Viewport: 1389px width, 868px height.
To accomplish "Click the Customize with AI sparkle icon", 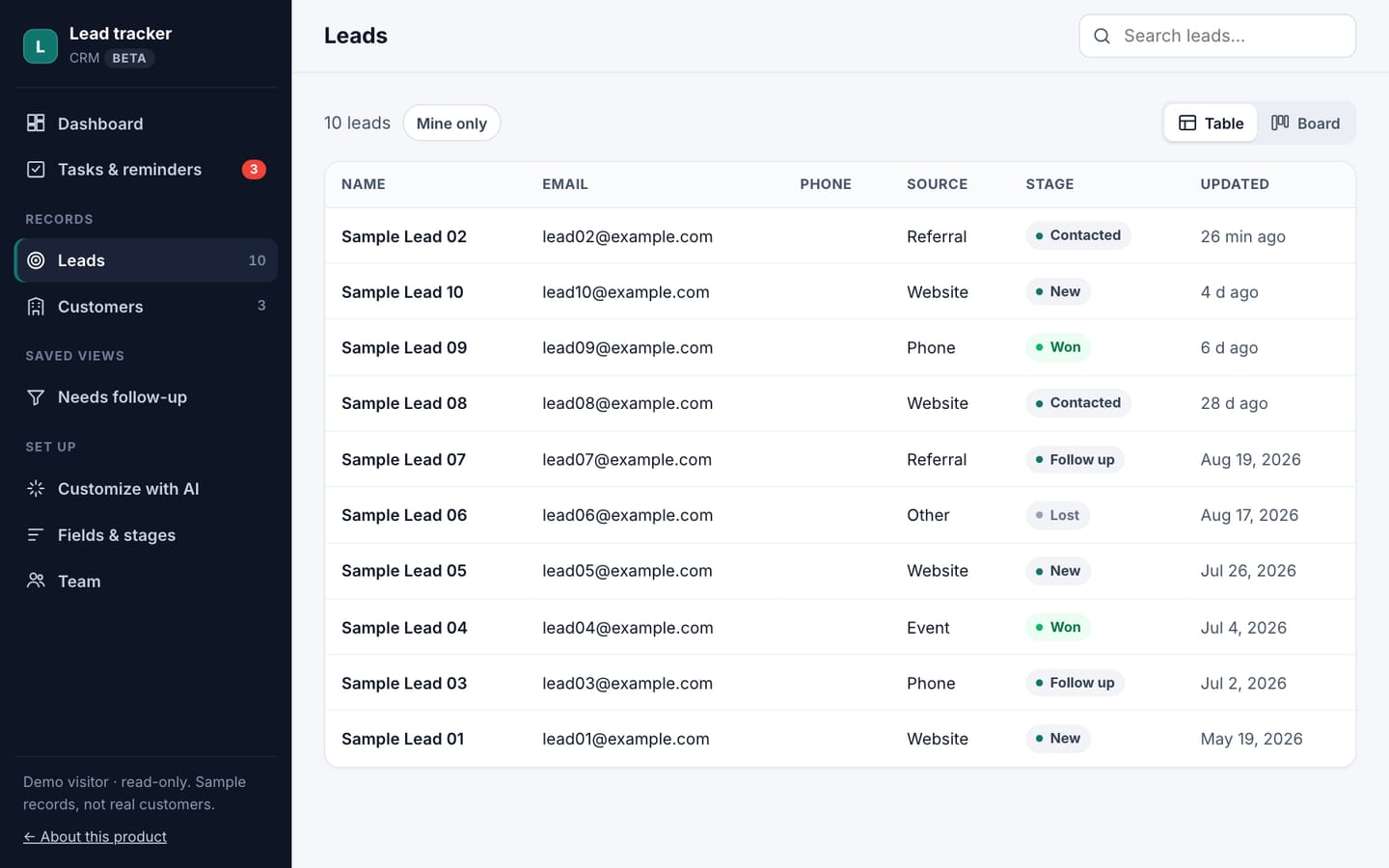I will [36, 489].
